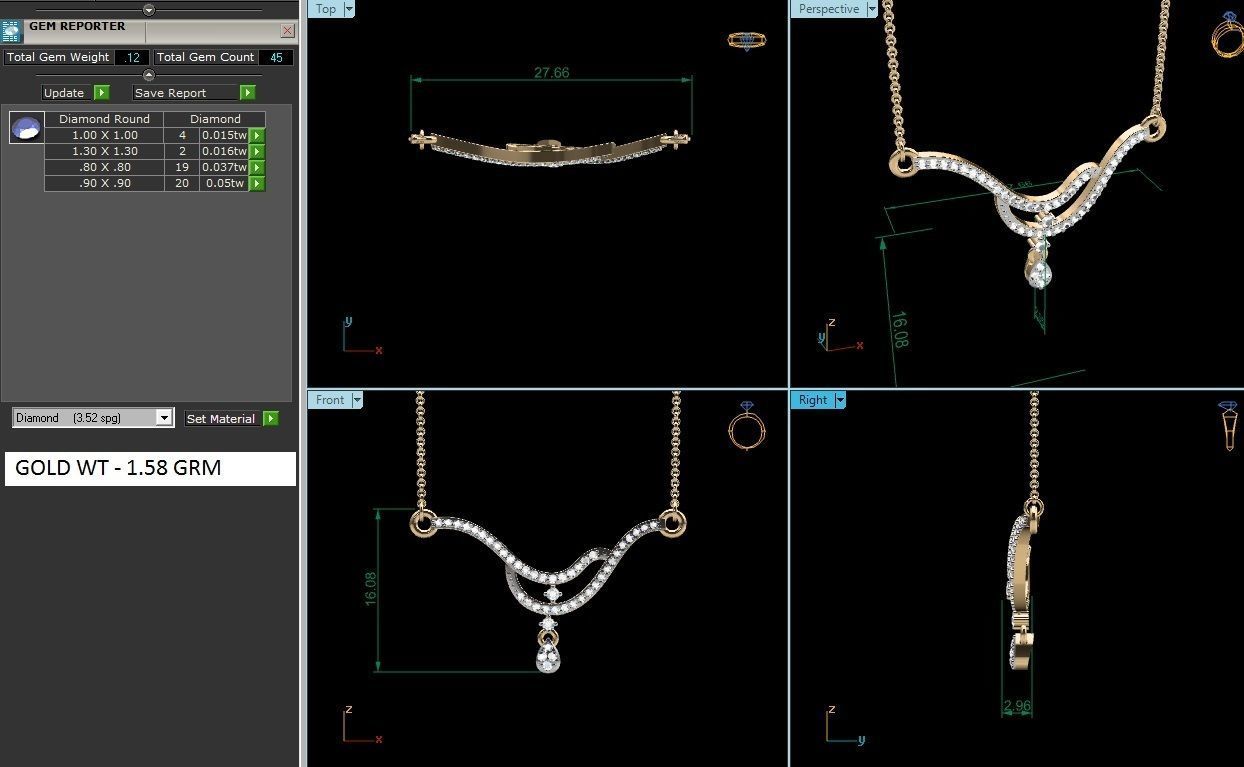Click the top-view ring icon in Top viewport

point(746,41)
